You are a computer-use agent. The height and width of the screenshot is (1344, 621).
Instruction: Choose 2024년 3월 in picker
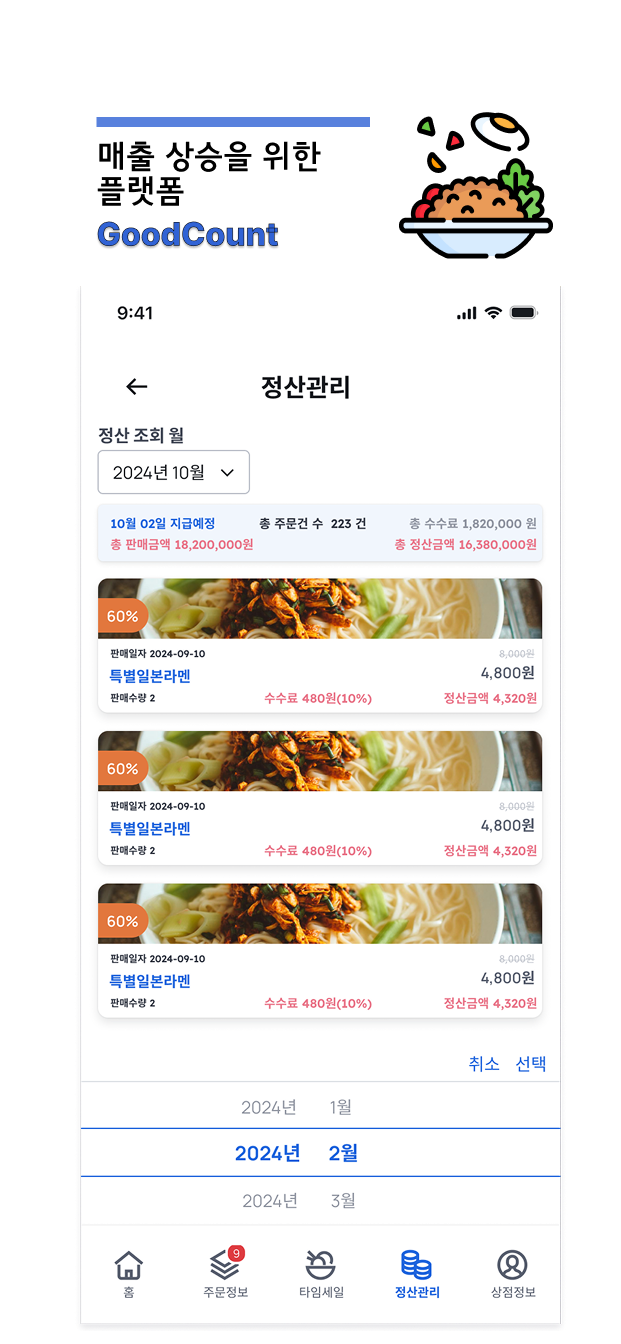pyautogui.click(x=298, y=1200)
